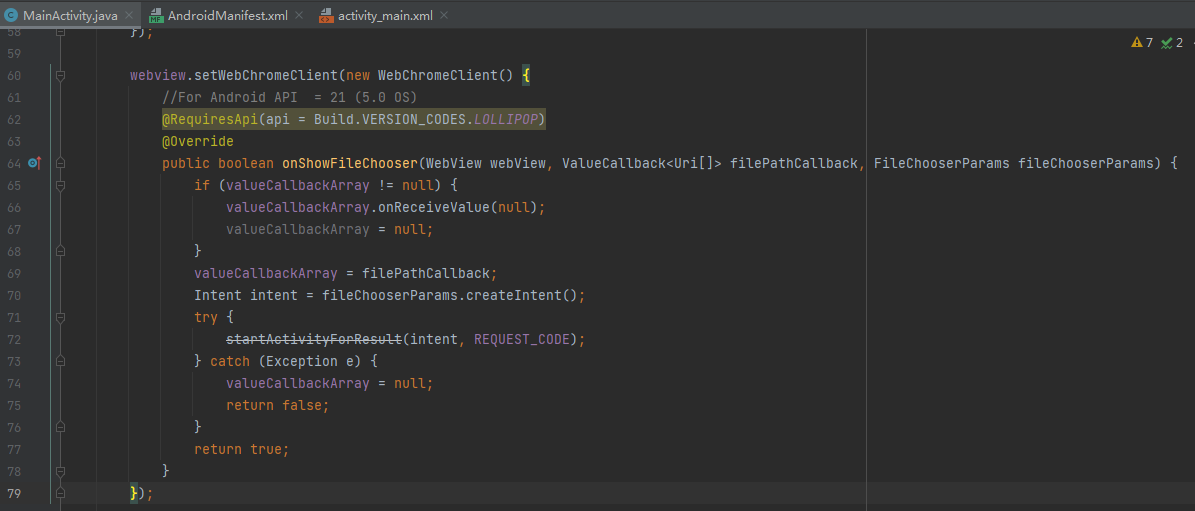Collapse the catch block on line 73
The height and width of the screenshot is (511, 1195).
point(61,361)
